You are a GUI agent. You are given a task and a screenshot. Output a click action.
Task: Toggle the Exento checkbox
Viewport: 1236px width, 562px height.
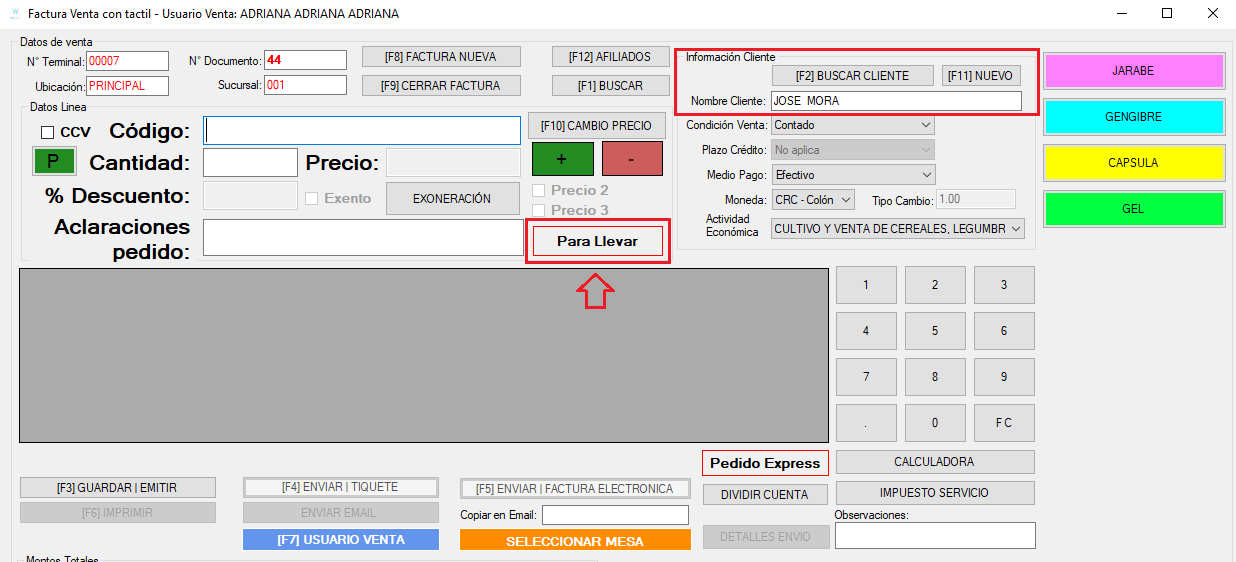311,198
